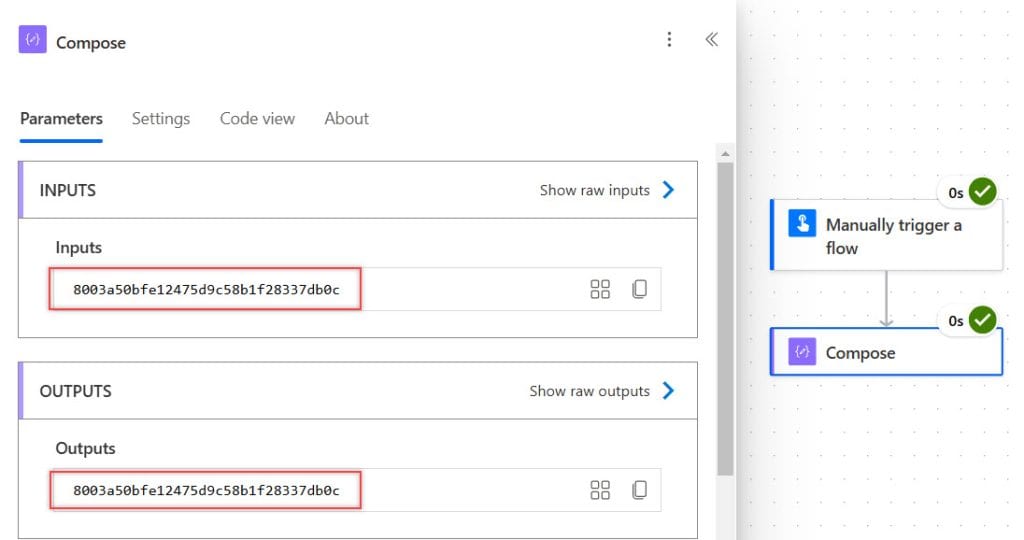Screen dimensions: 1024x540
Task: Click the grid view icon in Outputs row
Action: 600,490
